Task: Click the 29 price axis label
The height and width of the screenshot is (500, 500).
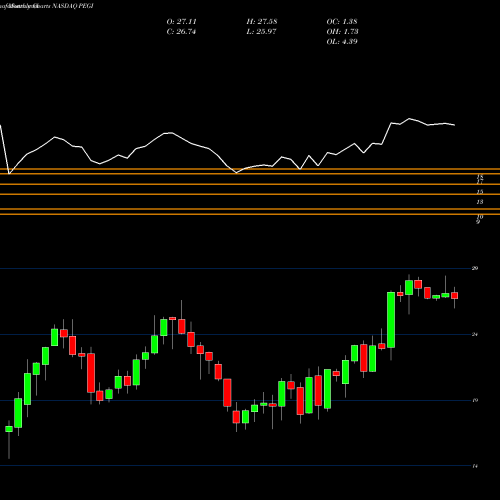Action: click(x=475, y=268)
